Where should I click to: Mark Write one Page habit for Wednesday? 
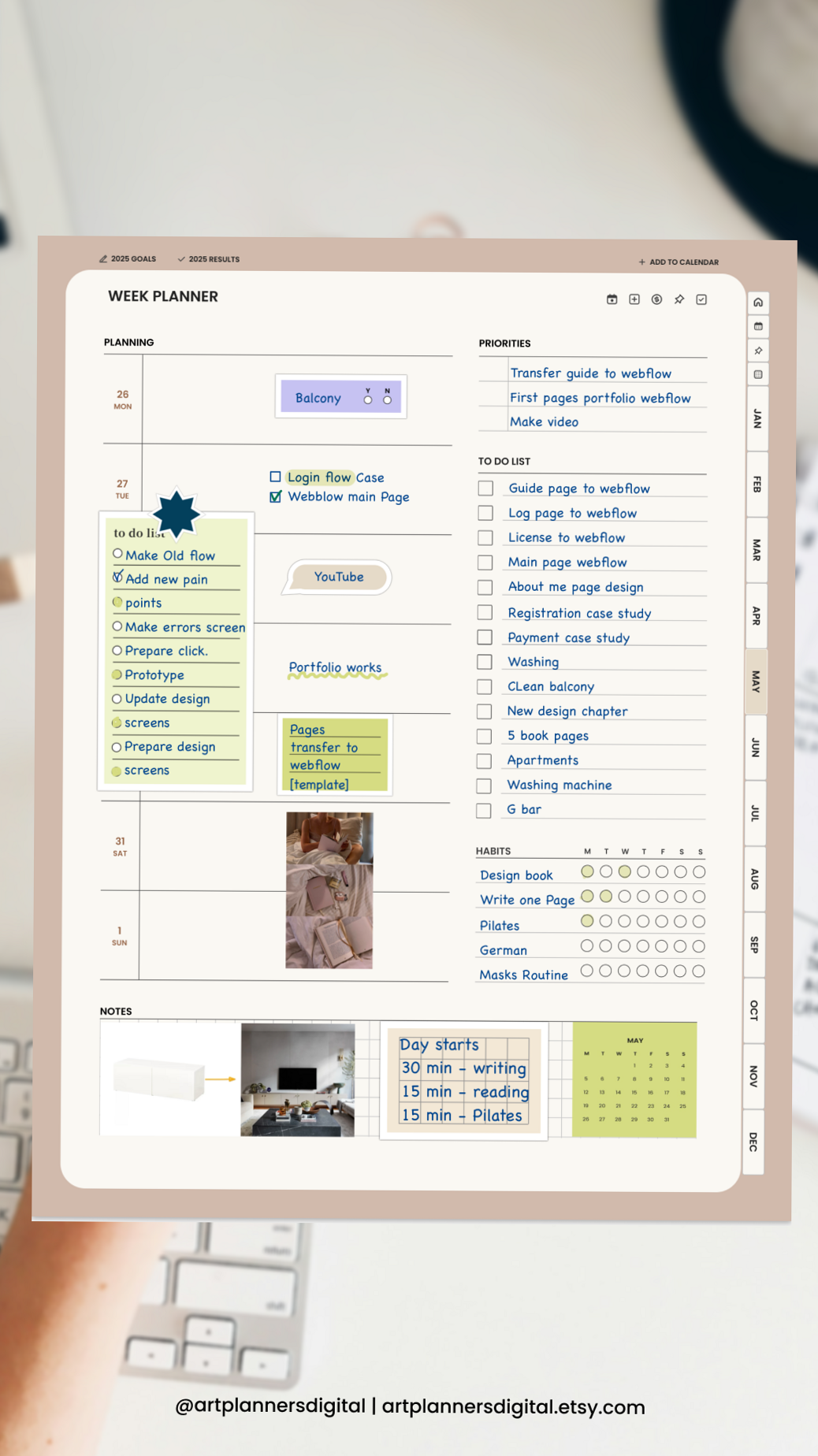coord(624,897)
